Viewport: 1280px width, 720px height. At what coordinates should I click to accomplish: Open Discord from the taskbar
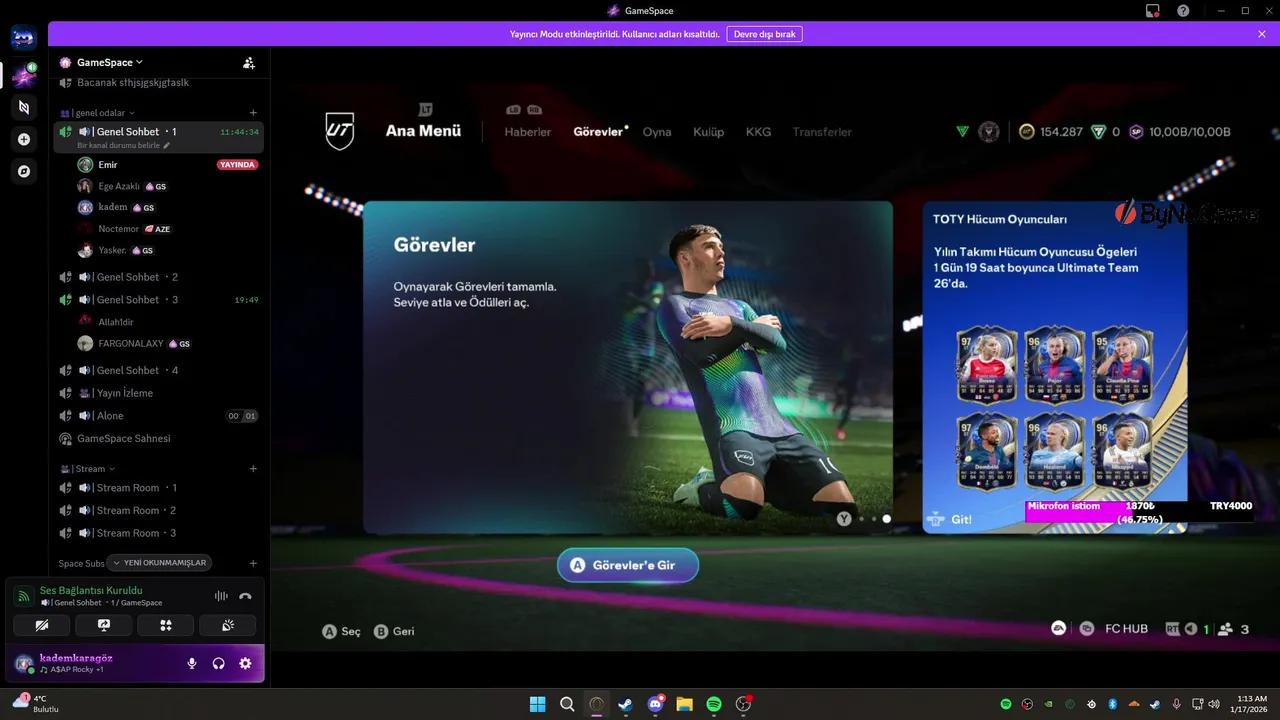tap(656, 704)
